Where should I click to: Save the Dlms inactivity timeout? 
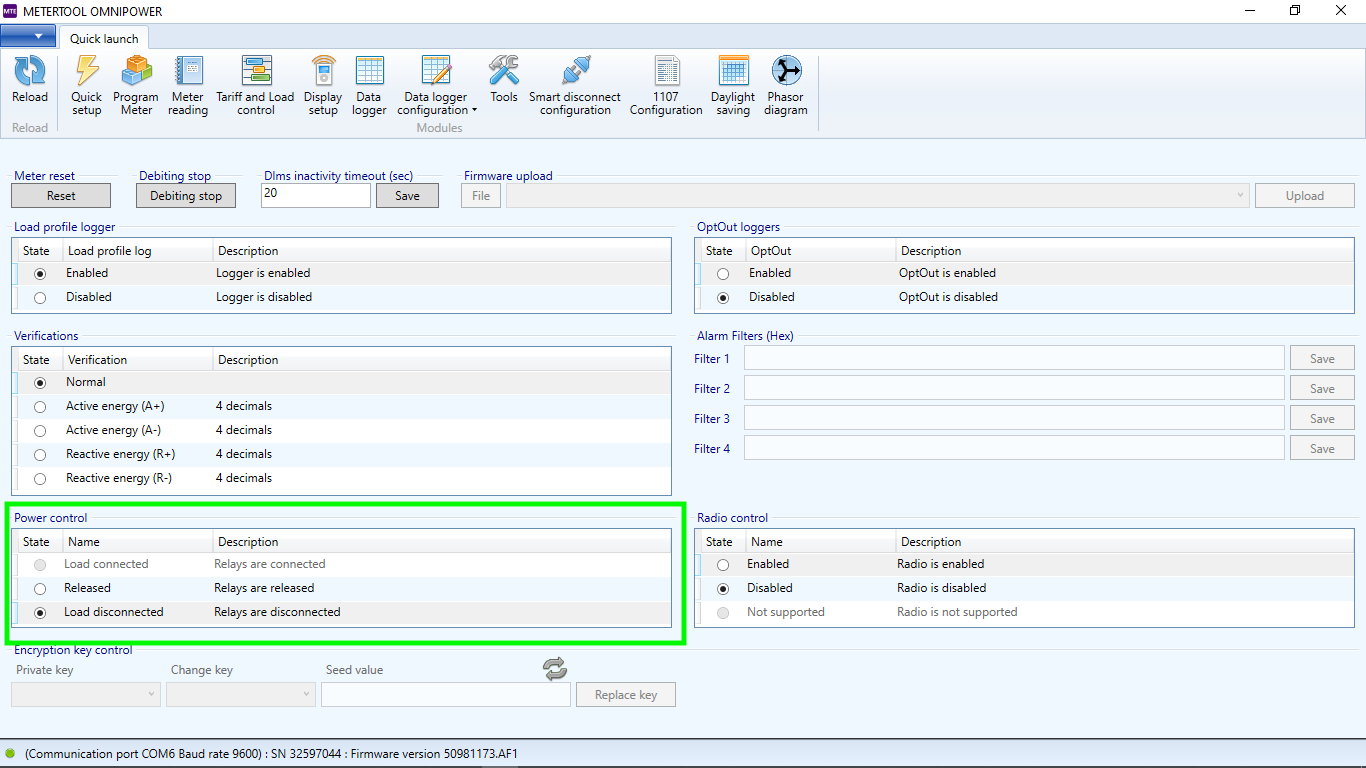pos(407,196)
